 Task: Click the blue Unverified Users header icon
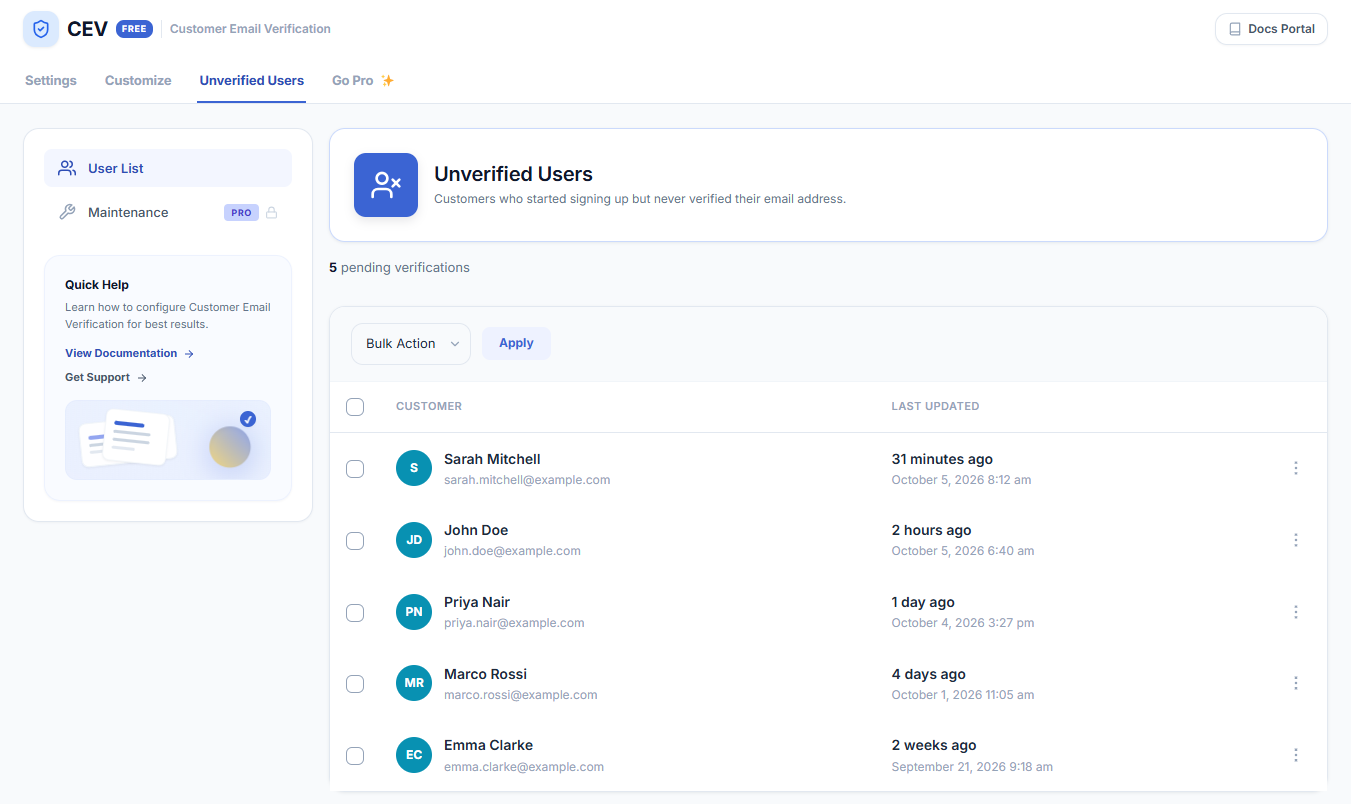coord(386,185)
